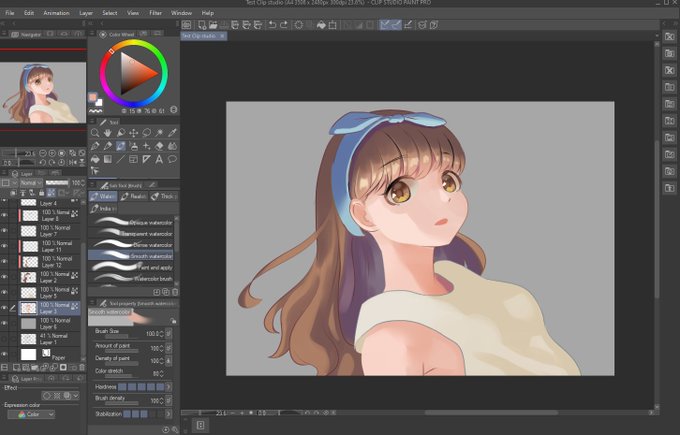The width and height of the screenshot is (680, 435).
Task: Select the Eraser tool
Action: pos(159,147)
